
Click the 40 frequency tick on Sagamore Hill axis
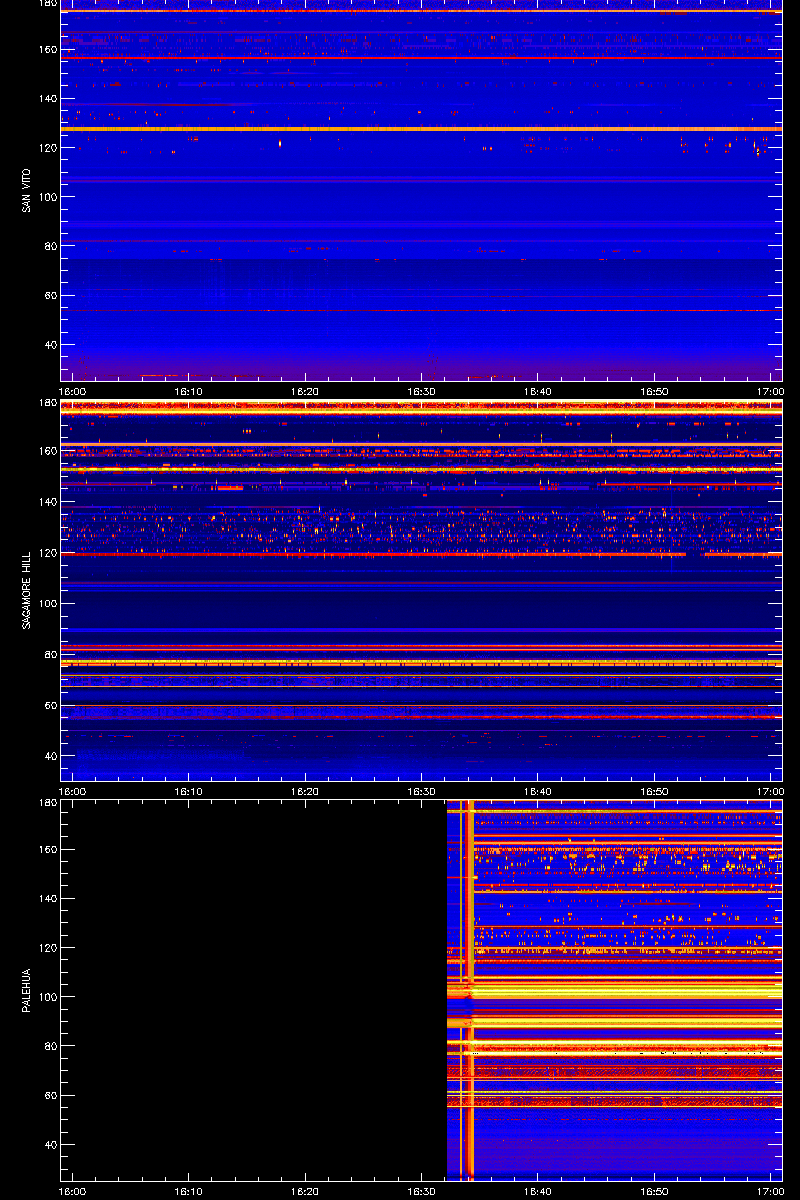(x=50, y=756)
